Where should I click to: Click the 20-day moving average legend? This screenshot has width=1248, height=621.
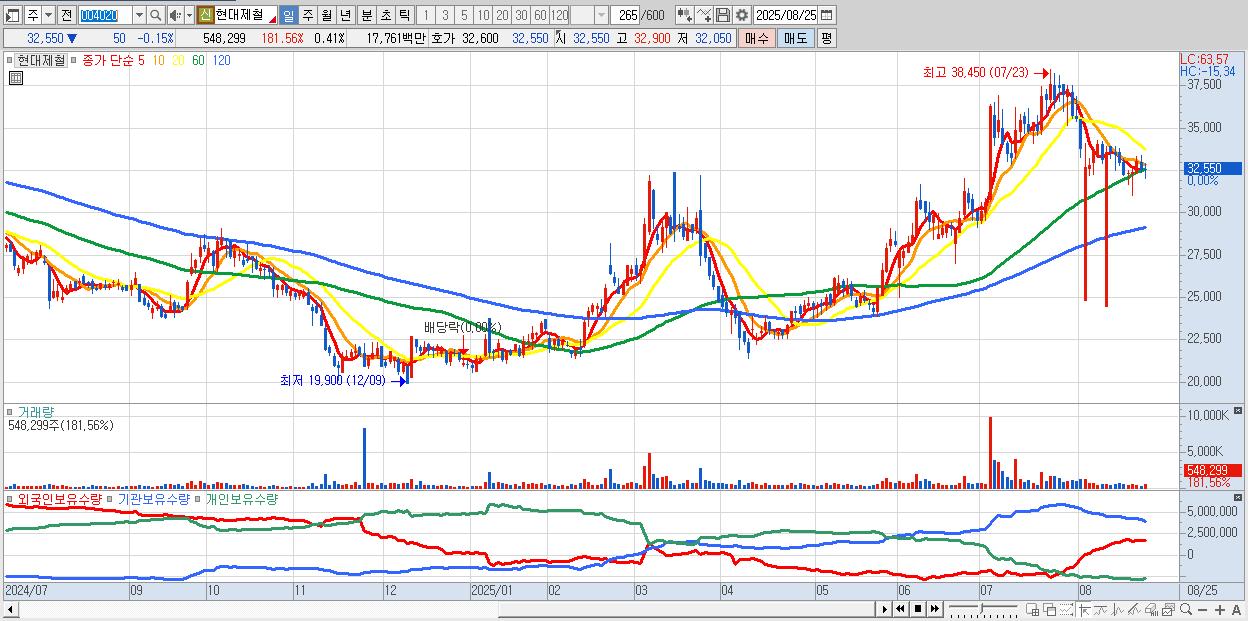point(178,60)
